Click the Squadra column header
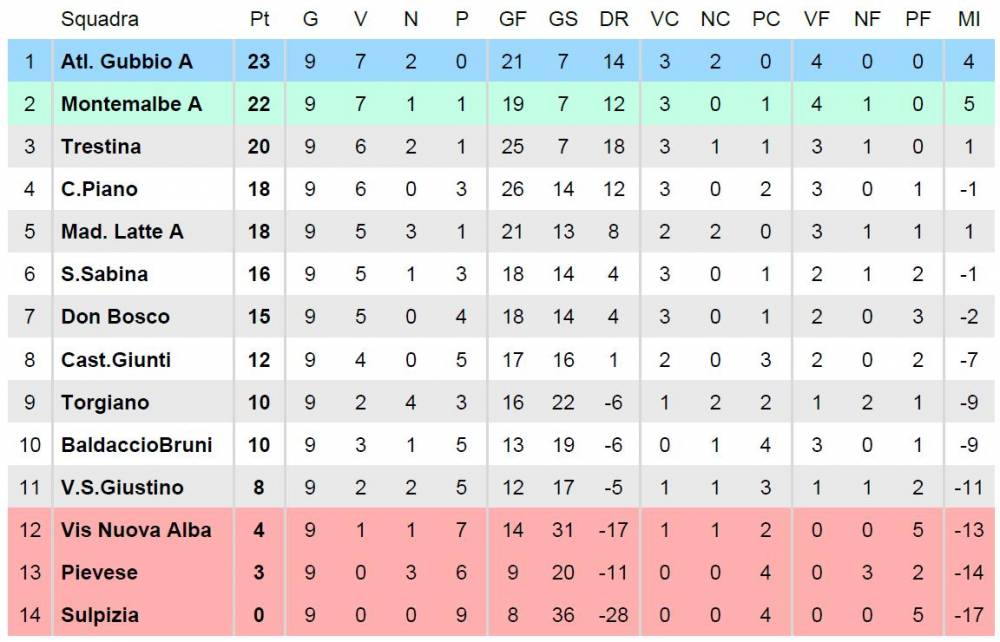Image resolution: width=1000 pixels, height=642 pixels. click(x=99, y=19)
